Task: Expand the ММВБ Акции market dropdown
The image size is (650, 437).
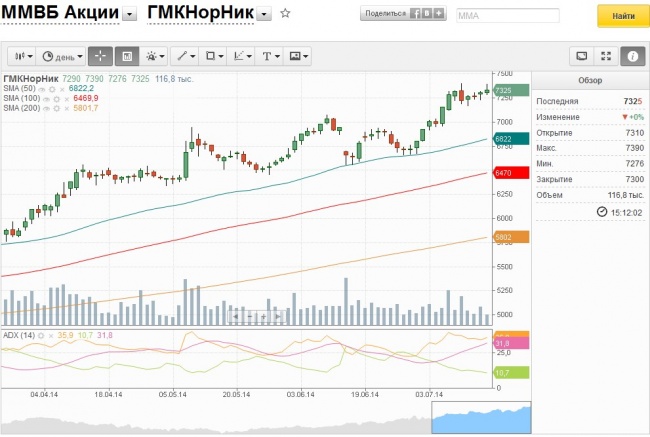Action: pyautogui.click(x=130, y=15)
